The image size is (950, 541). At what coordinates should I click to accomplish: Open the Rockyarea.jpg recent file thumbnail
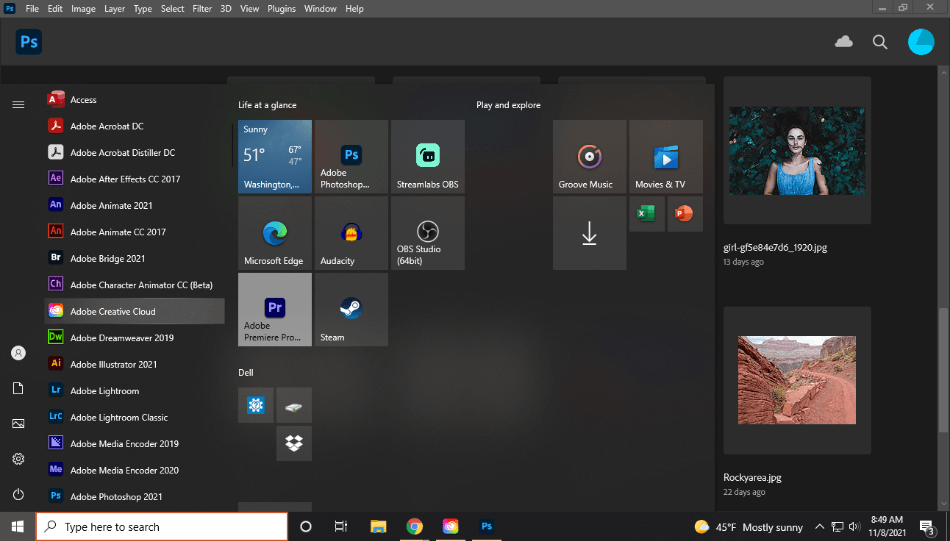click(x=797, y=380)
